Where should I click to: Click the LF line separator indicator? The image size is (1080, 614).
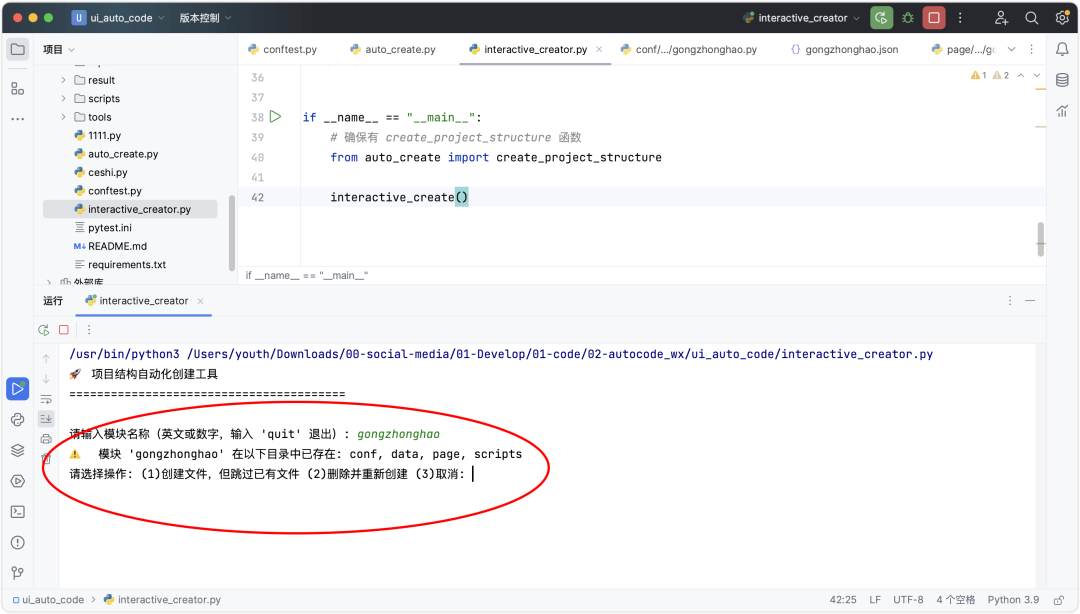point(875,600)
